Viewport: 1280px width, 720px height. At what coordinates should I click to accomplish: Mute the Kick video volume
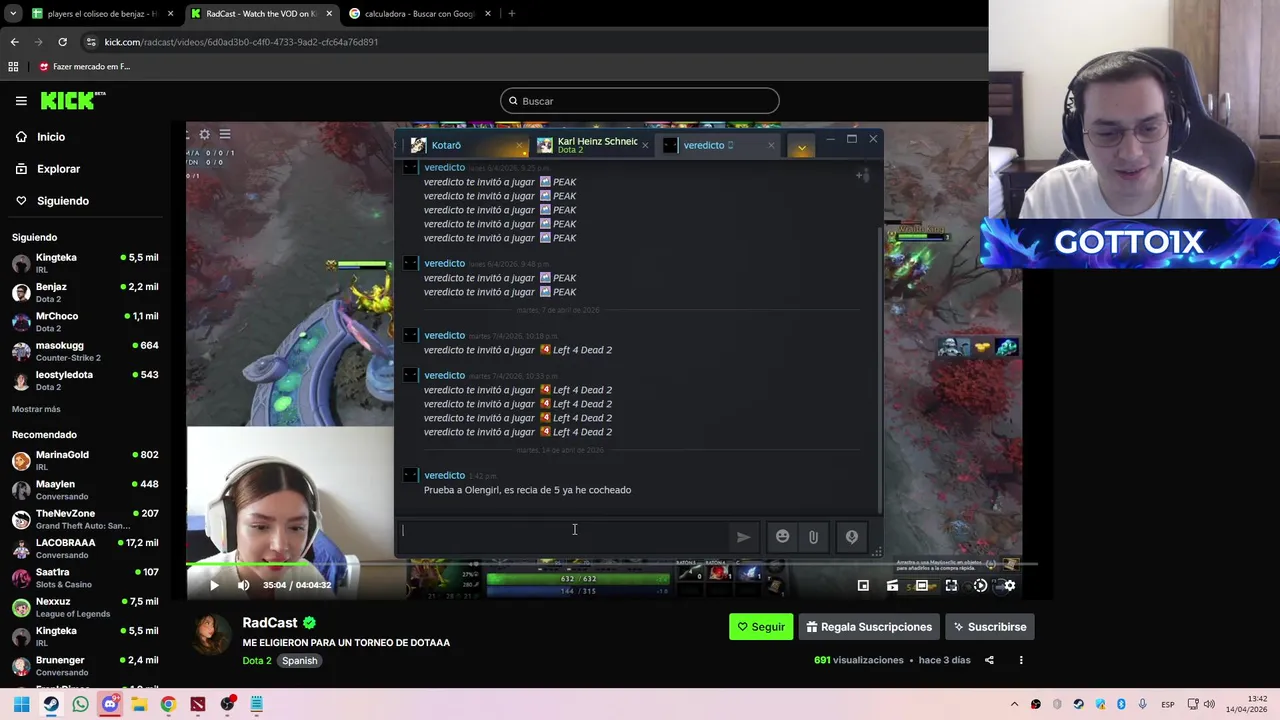pyautogui.click(x=243, y=585)
